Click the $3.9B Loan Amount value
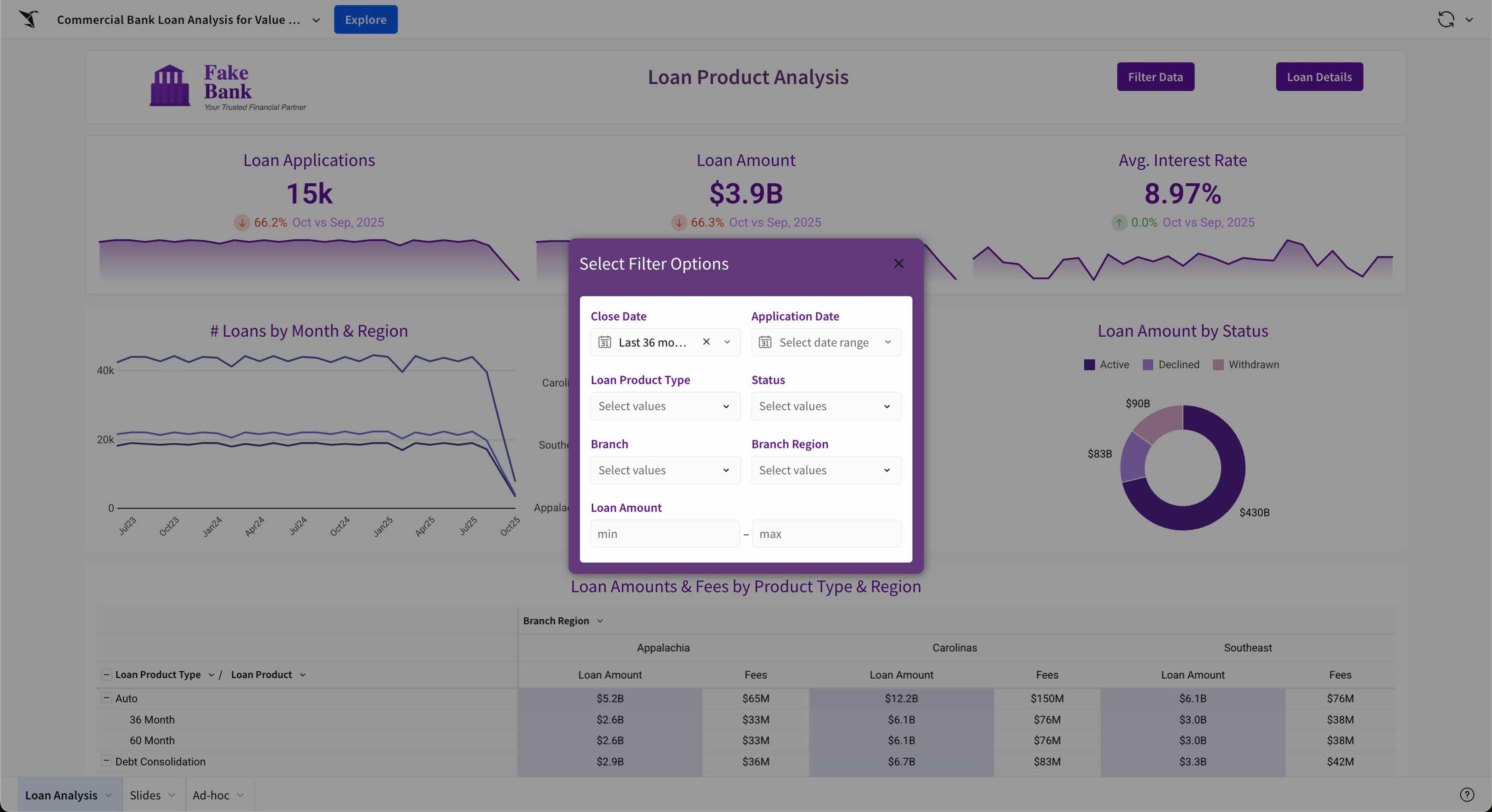Screen dimensions: 1492x812 pos(746,193)
